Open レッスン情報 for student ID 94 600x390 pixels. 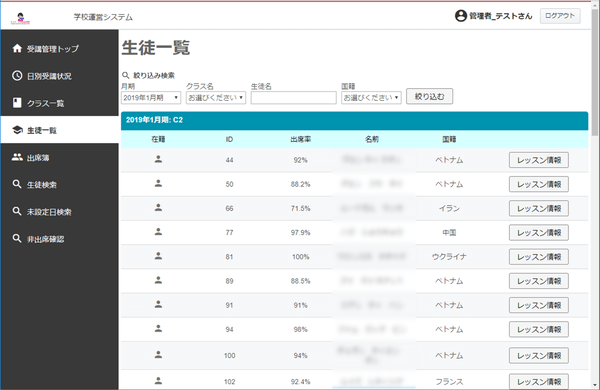point(539,329)
